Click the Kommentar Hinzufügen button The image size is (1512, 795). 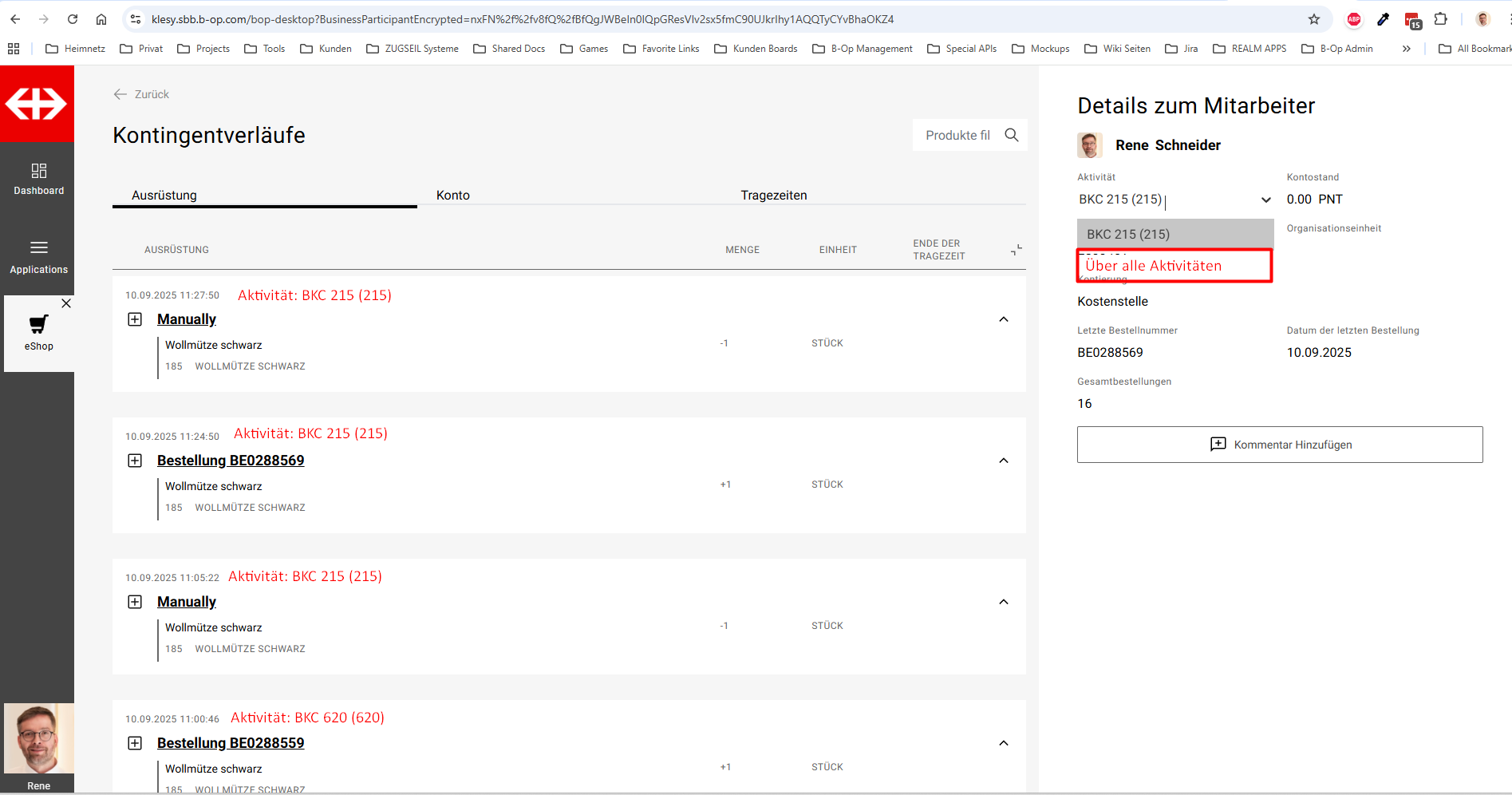[1280, 445]
